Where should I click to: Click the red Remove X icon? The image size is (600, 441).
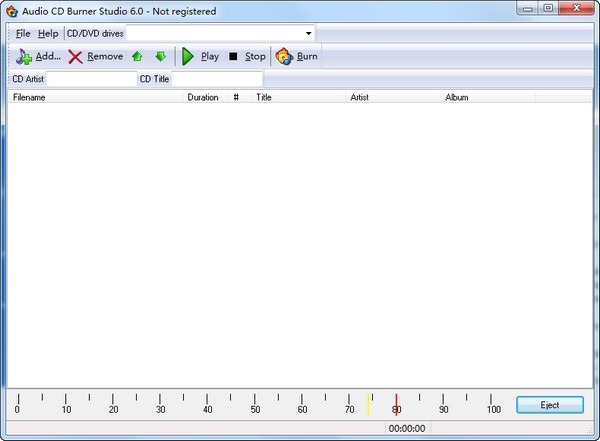tap(75, 57)
